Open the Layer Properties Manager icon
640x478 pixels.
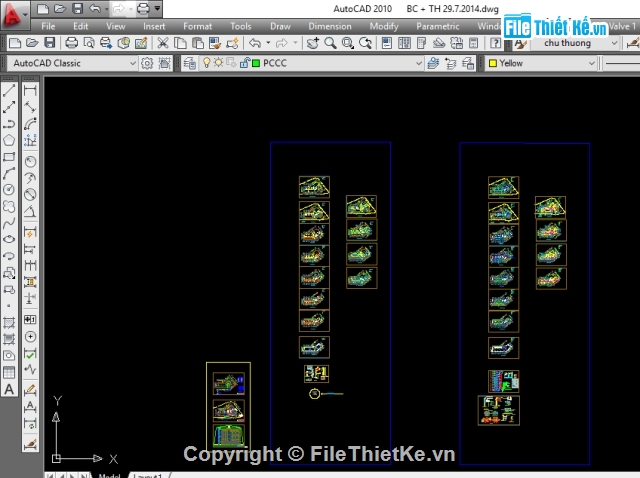click(x=189, y=63)
